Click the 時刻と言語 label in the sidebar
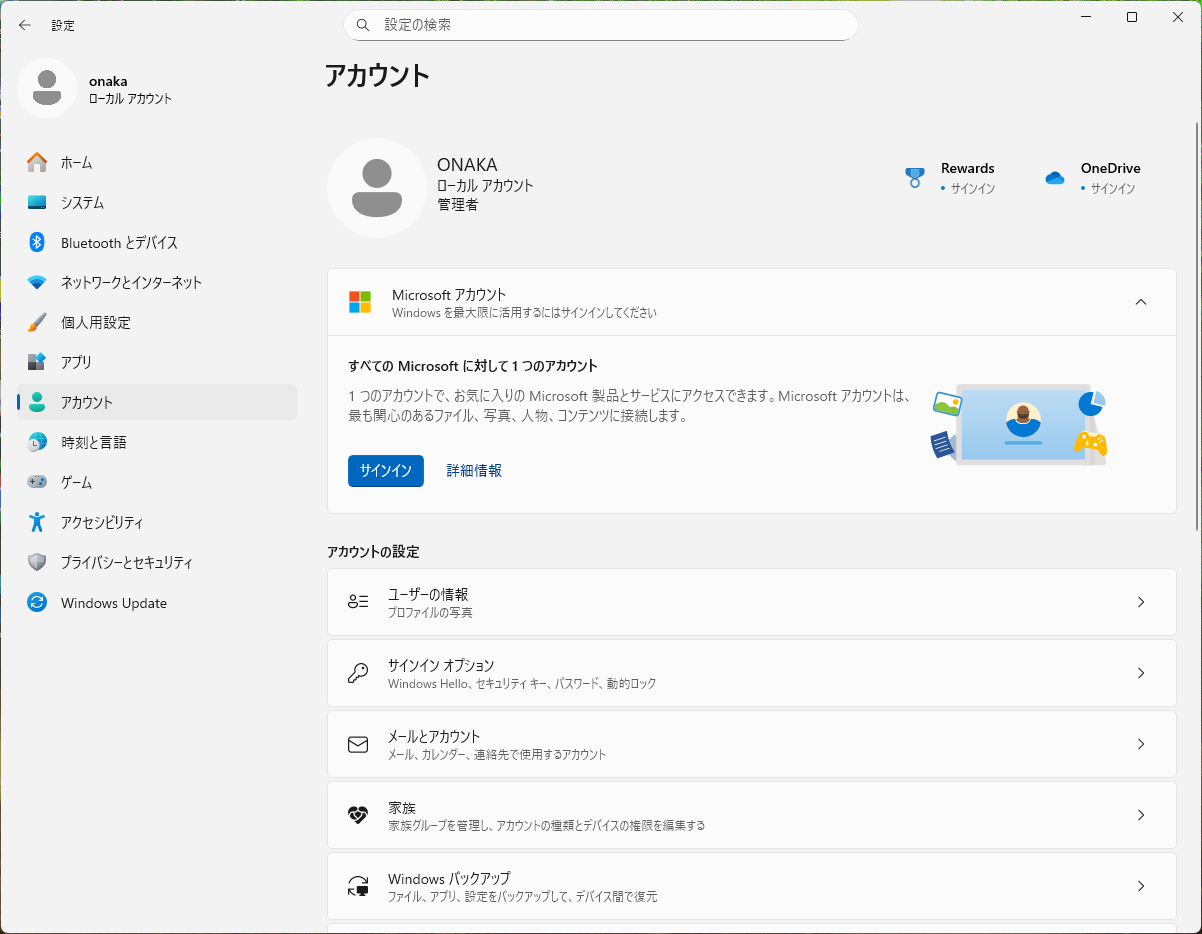 pos(94,442)
